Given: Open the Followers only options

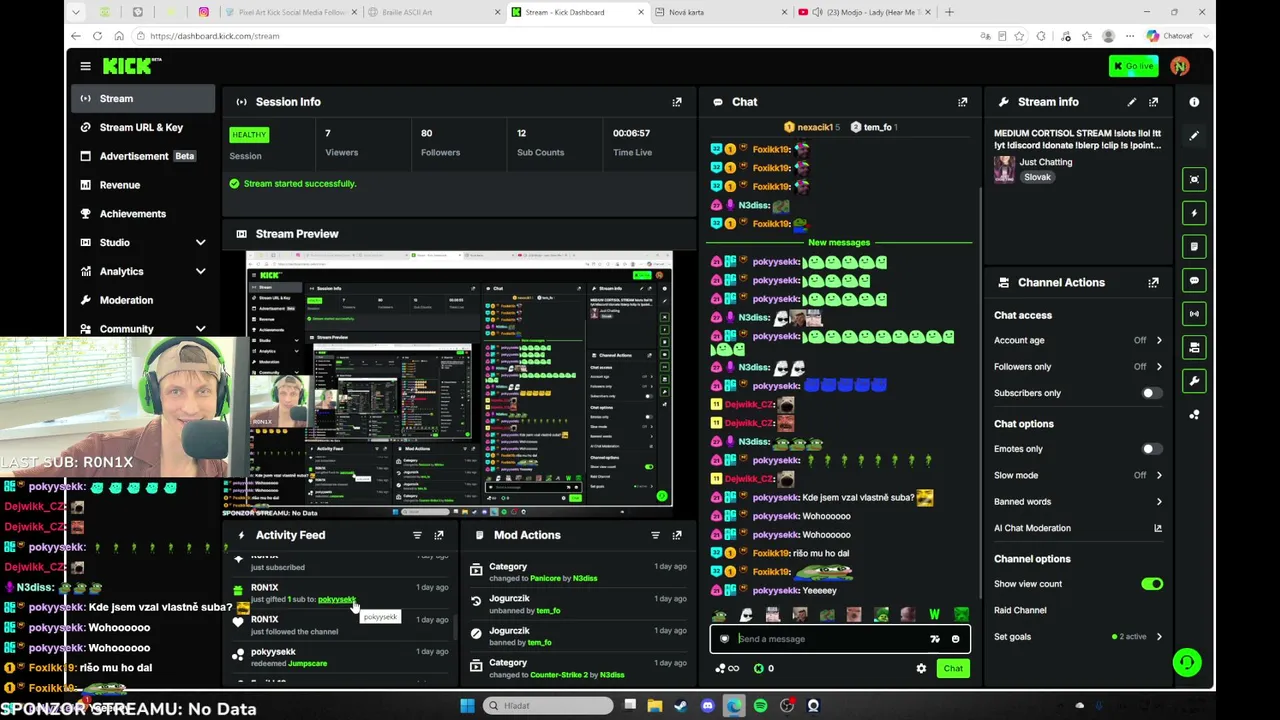Looking at the screenshot, I should (1078, 367).
